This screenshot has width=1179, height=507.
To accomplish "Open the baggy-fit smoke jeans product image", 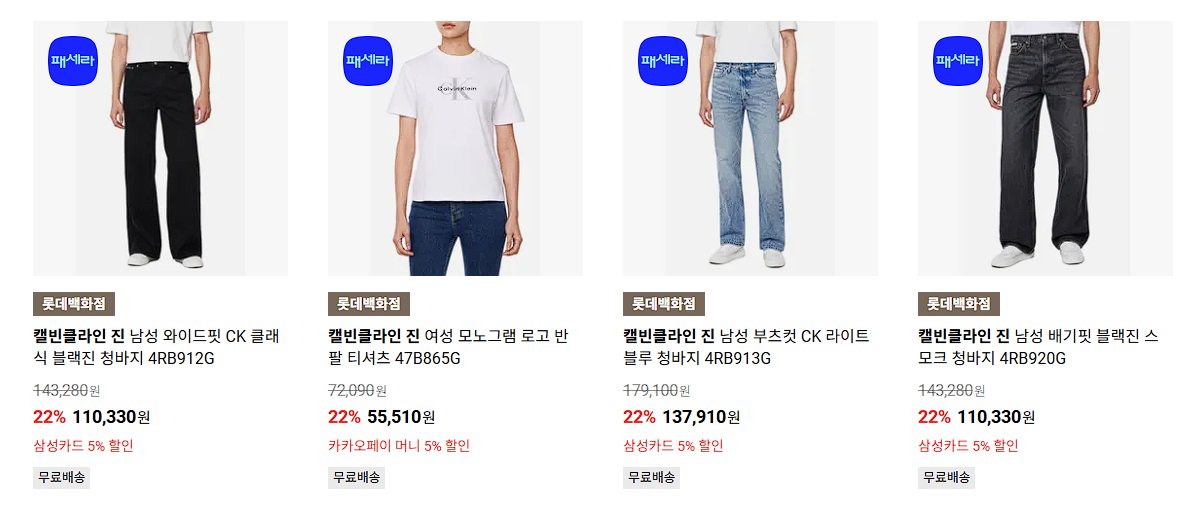I will (x=1045, y=148).
